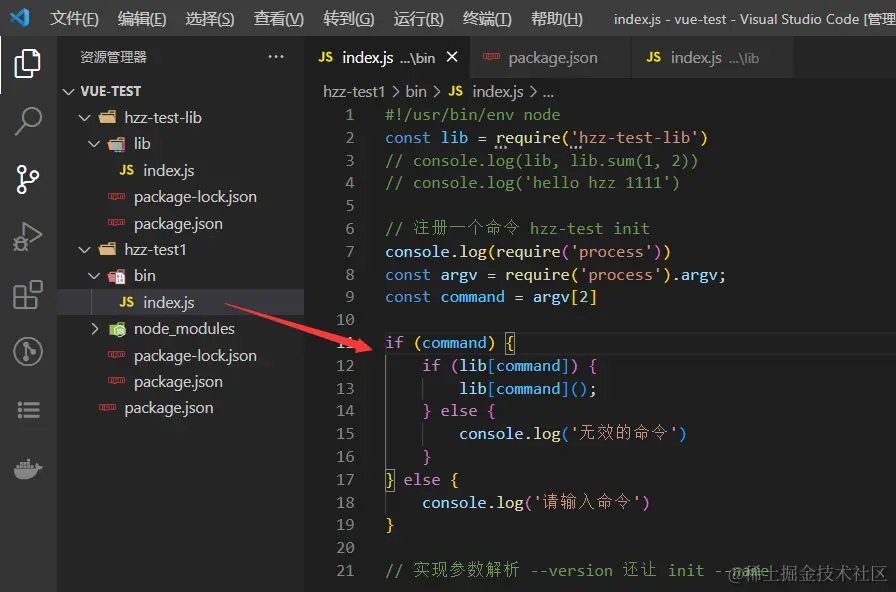The width and height of the screenshot is (896, 592).
Task: Open the 终端(T) menu
Action: 487,19
